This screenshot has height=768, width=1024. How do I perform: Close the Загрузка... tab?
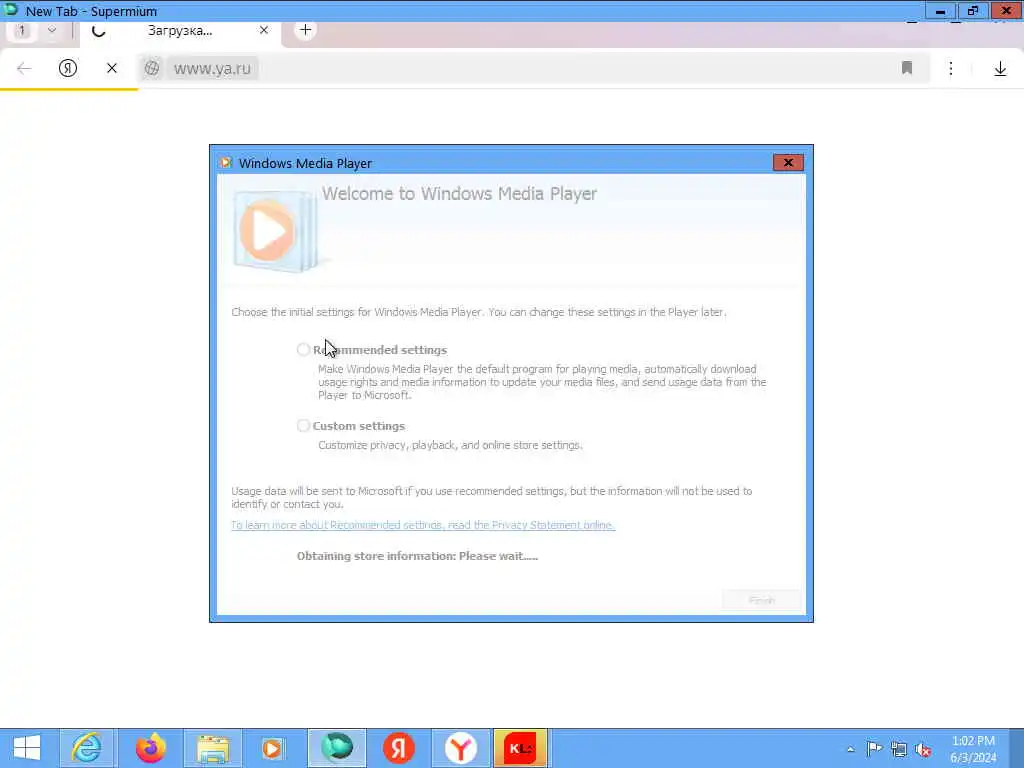click(x=264, y=30)
